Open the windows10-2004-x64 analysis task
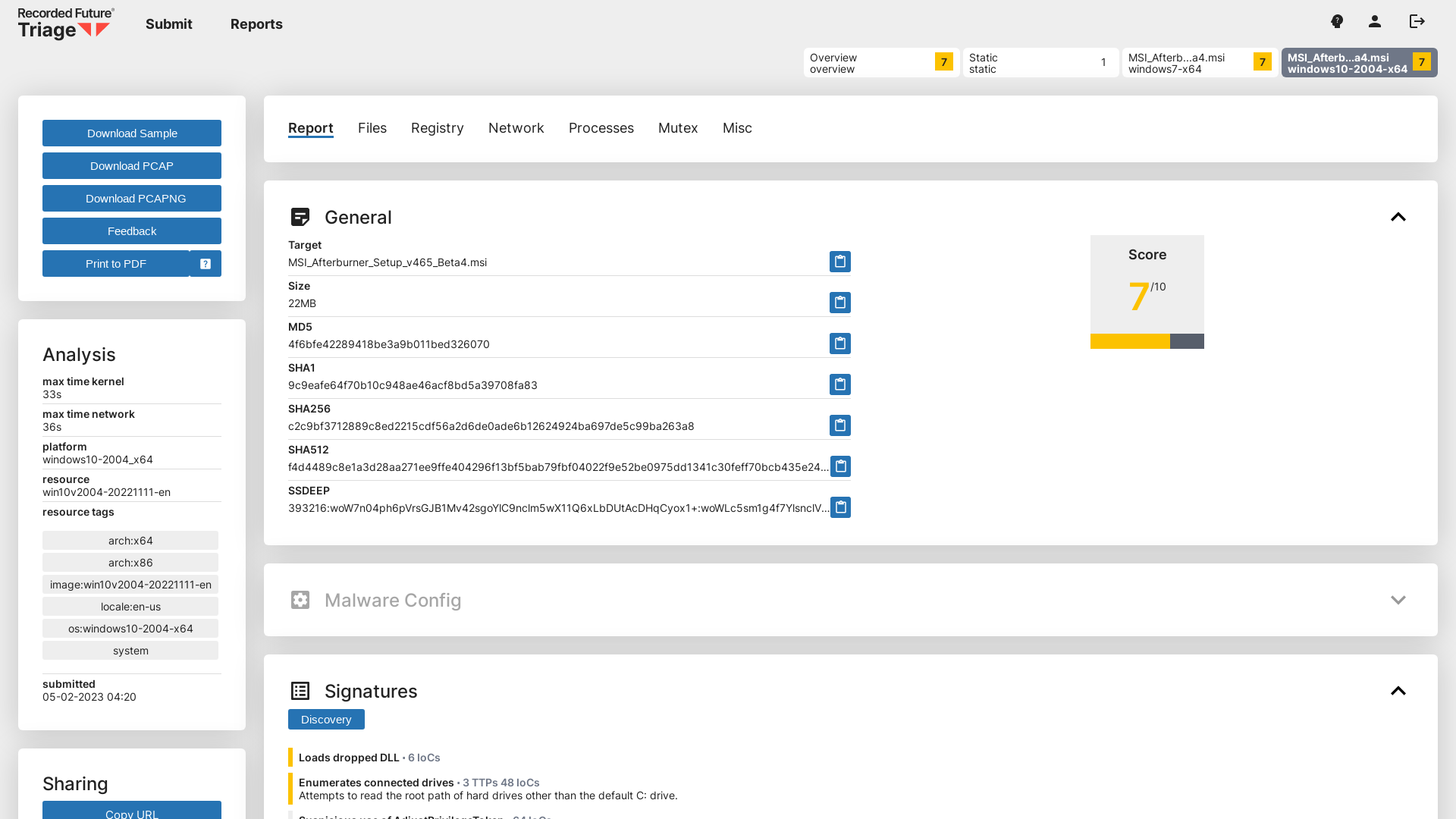This screenshot has height=819, width=1456. click(x=1359, y=63)
